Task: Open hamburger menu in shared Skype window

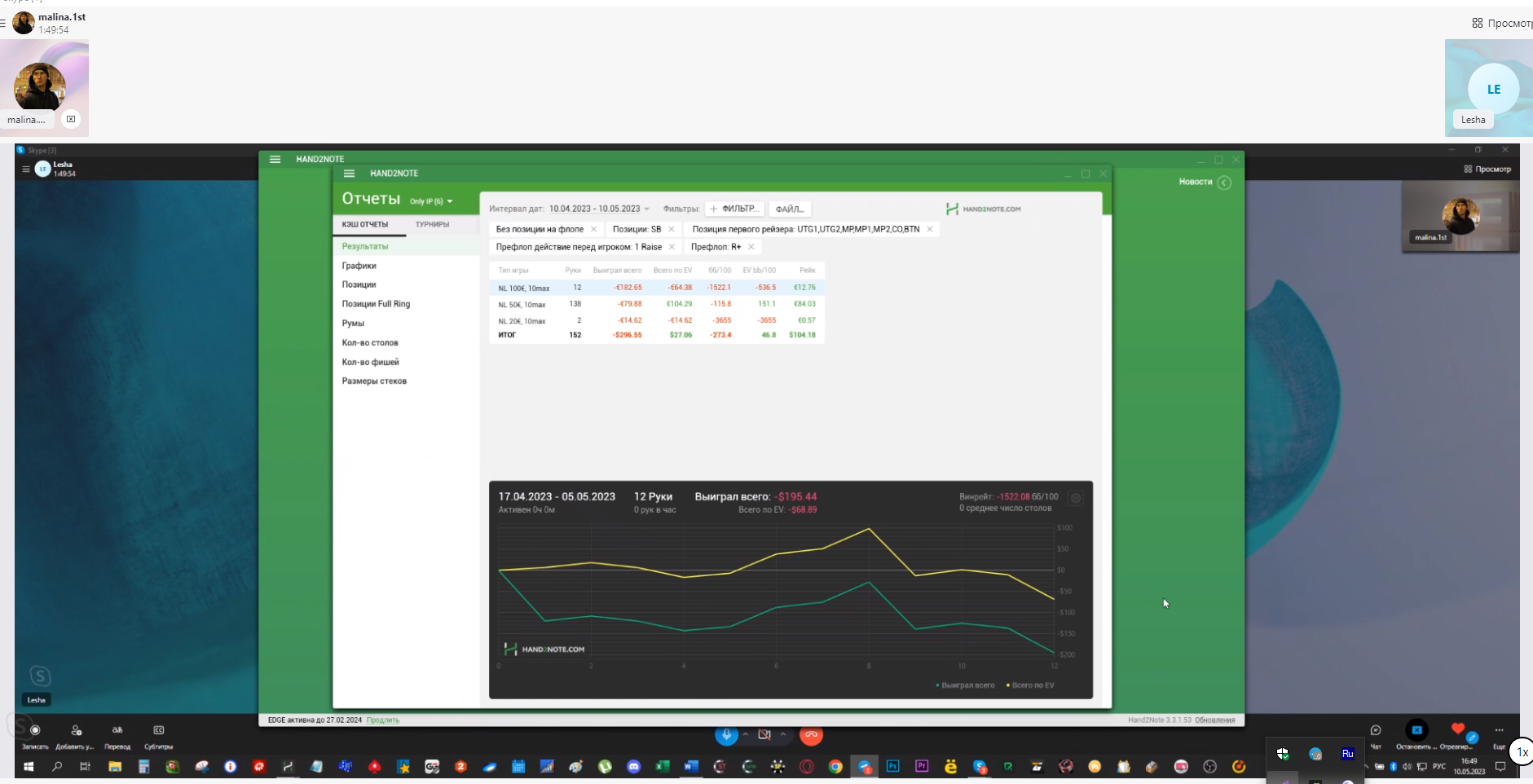Action: pos(26,169)
